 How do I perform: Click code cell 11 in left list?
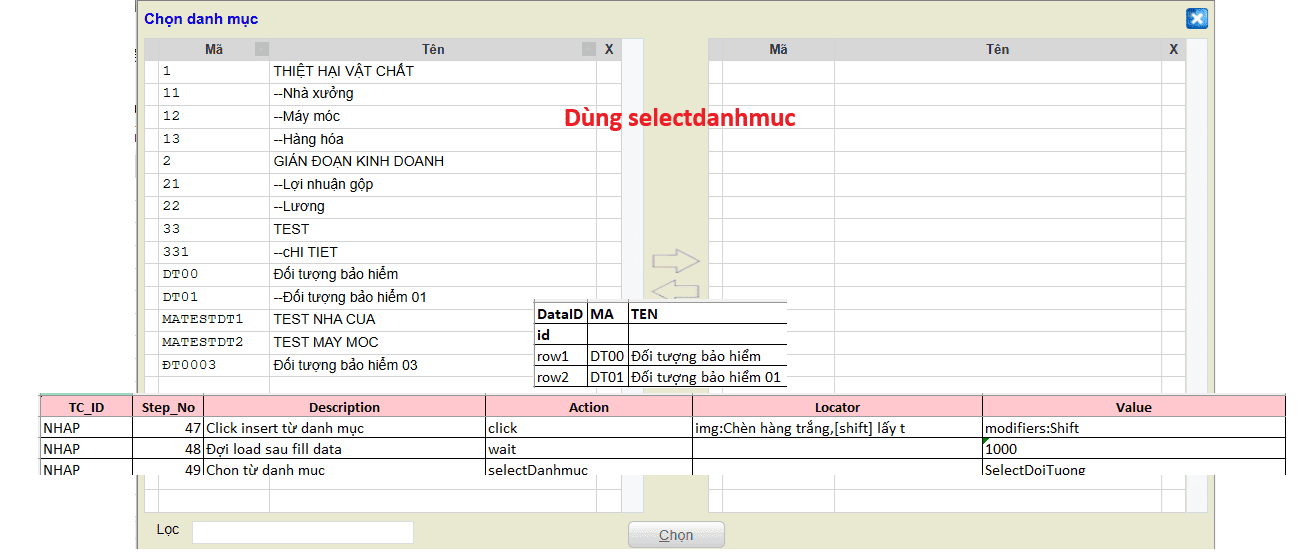click(214, 94)
